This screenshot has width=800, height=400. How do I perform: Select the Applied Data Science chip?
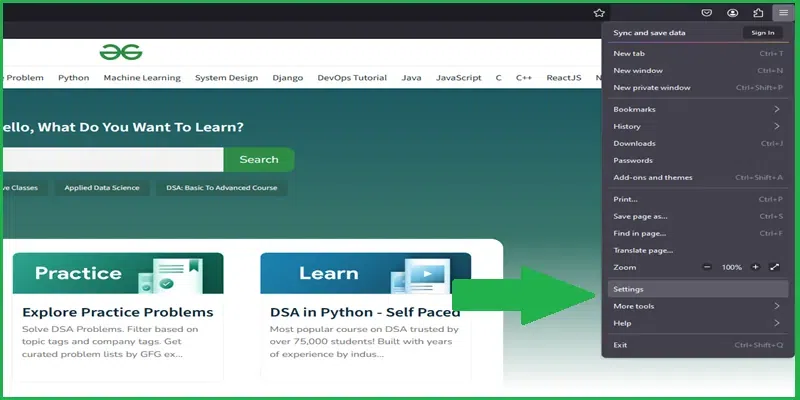click(102, 188)
